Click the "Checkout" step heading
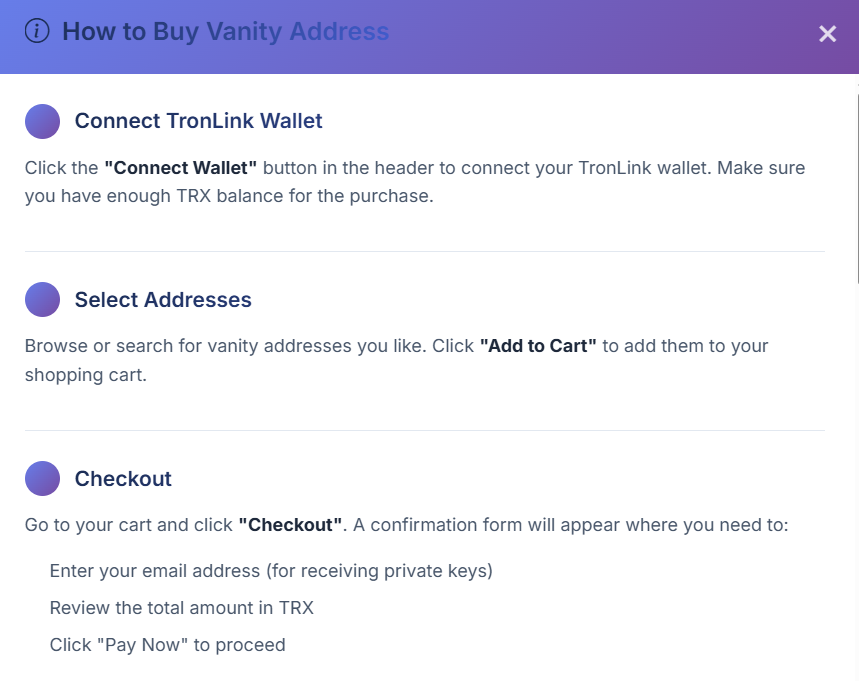The width and height of the screenshot is (859, 681). (x=123, y=479)
